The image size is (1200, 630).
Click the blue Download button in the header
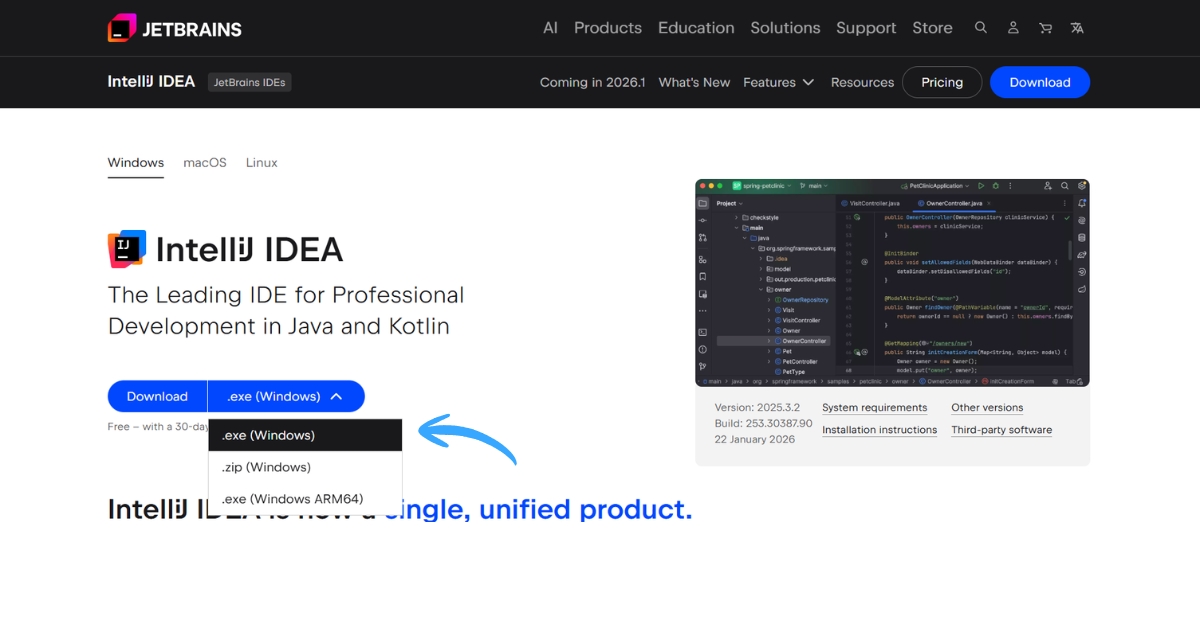click(1040, 82)
